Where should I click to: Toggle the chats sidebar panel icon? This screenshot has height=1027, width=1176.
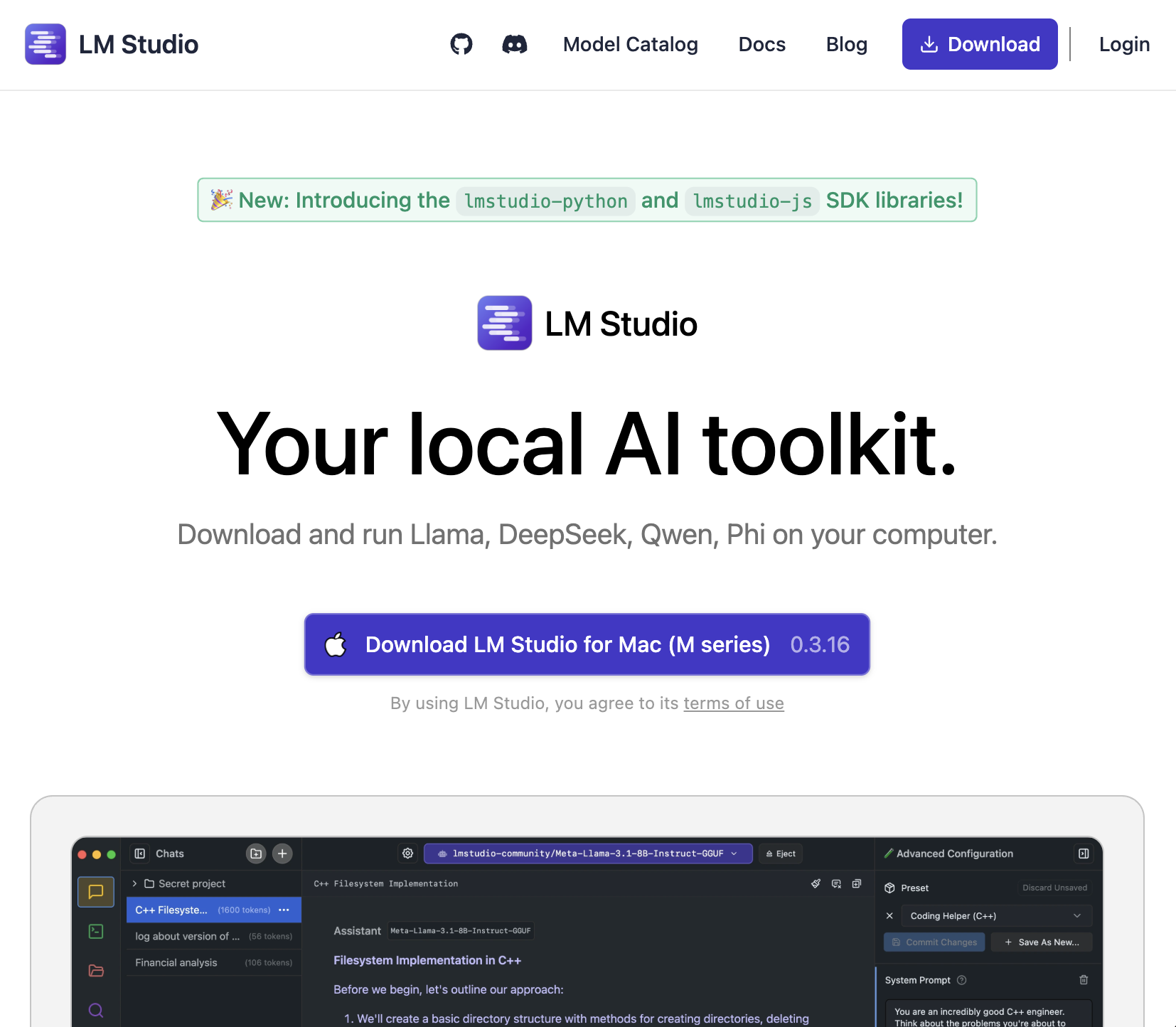(x=140, y=853)
